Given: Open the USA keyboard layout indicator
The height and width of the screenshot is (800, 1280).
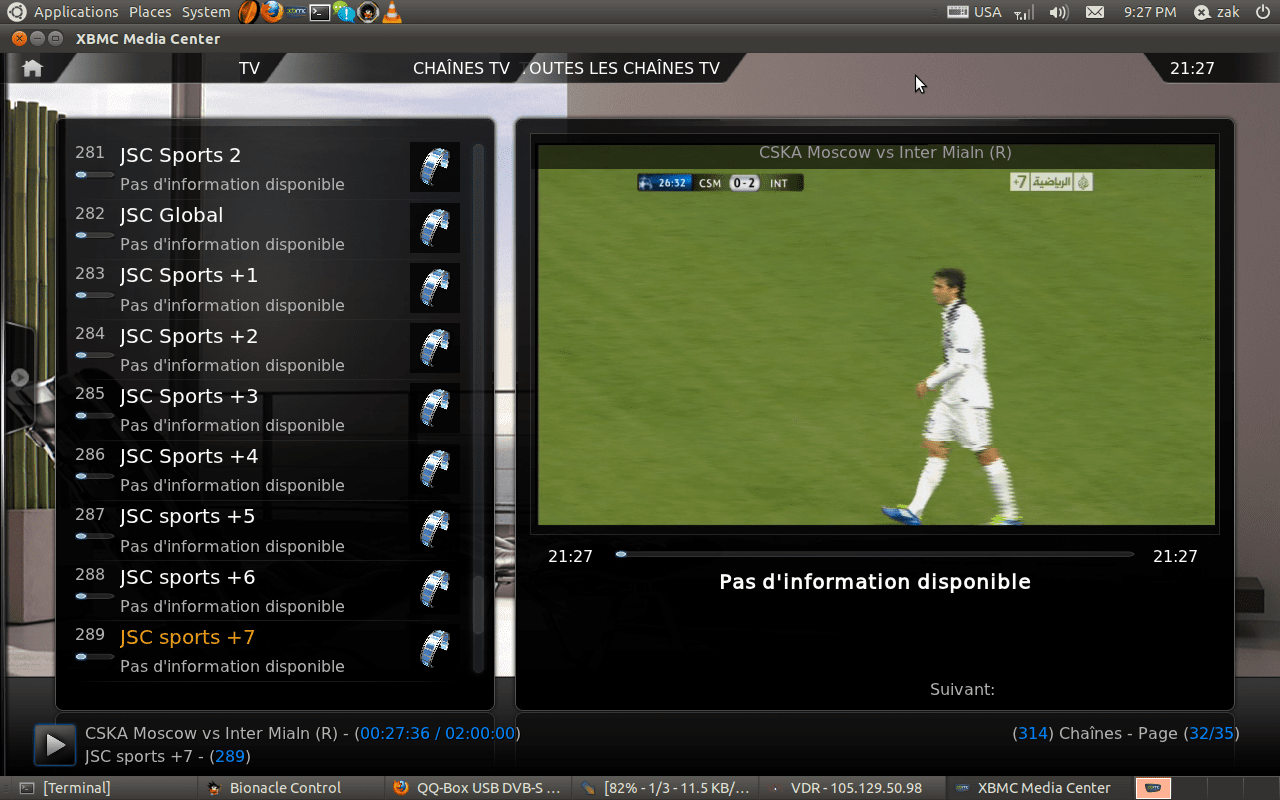Looking at the screenshot, I should [x=974, y=12].
